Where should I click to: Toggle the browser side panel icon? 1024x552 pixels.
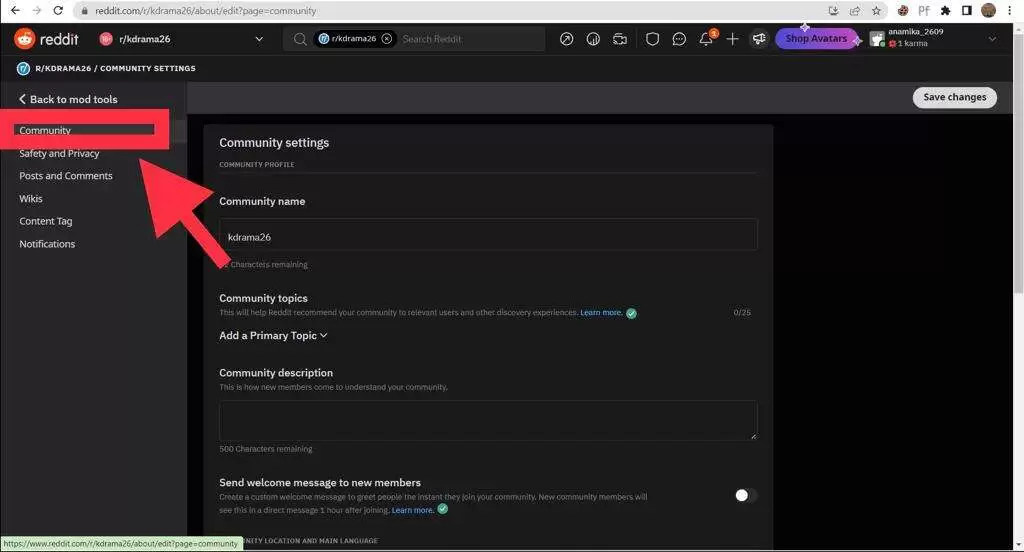point(967,10)
